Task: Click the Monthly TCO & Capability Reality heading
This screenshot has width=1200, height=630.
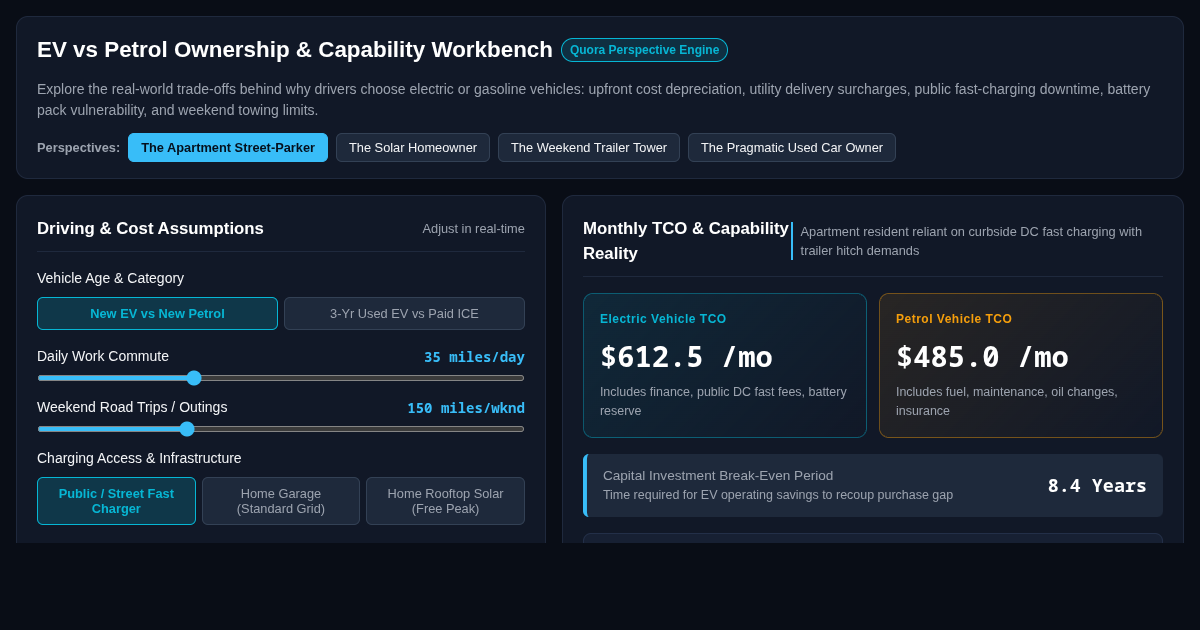Action: pyautogui.click(x=686, y=241)
